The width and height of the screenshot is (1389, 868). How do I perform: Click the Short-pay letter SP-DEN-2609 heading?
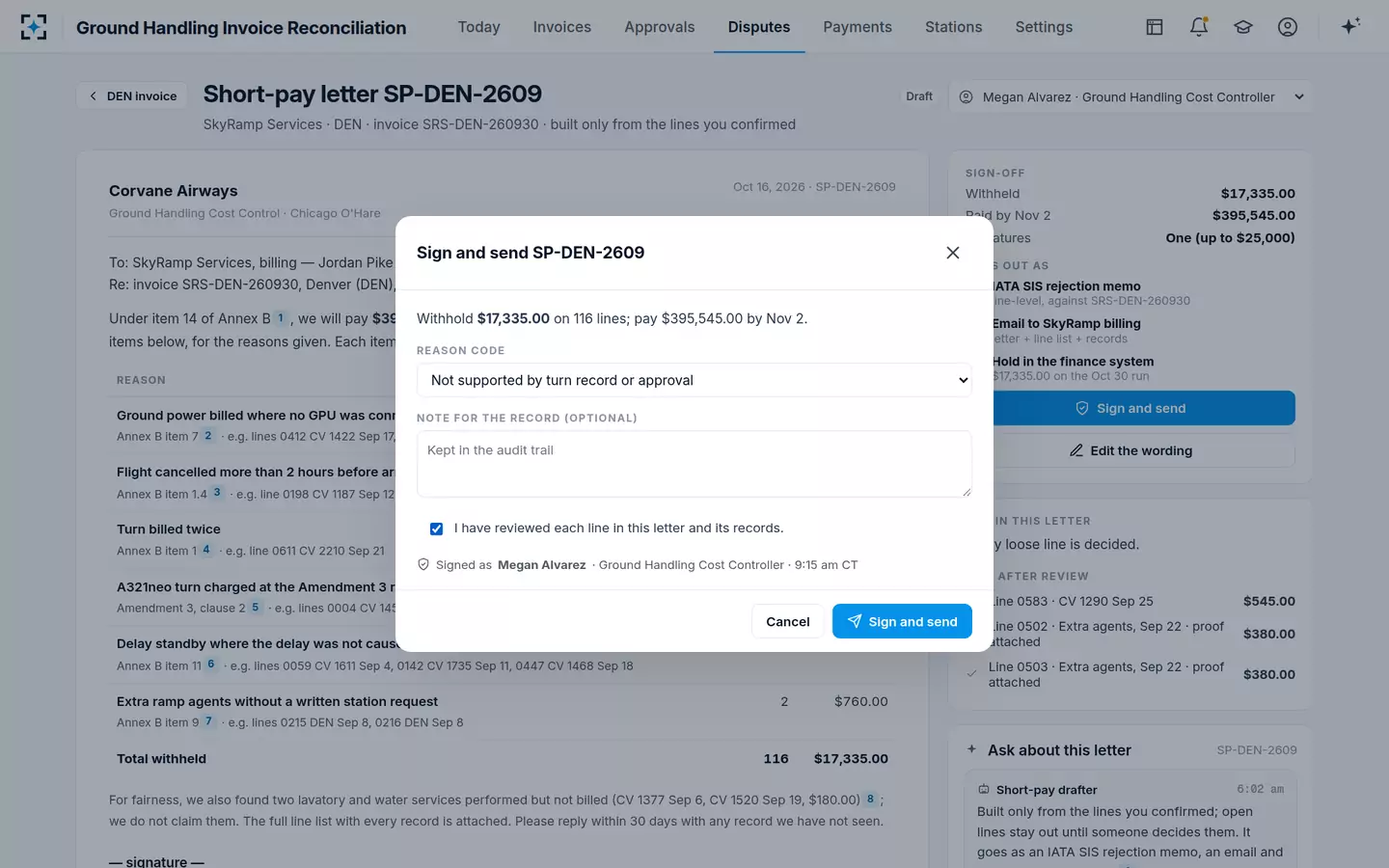click(372, 94)
